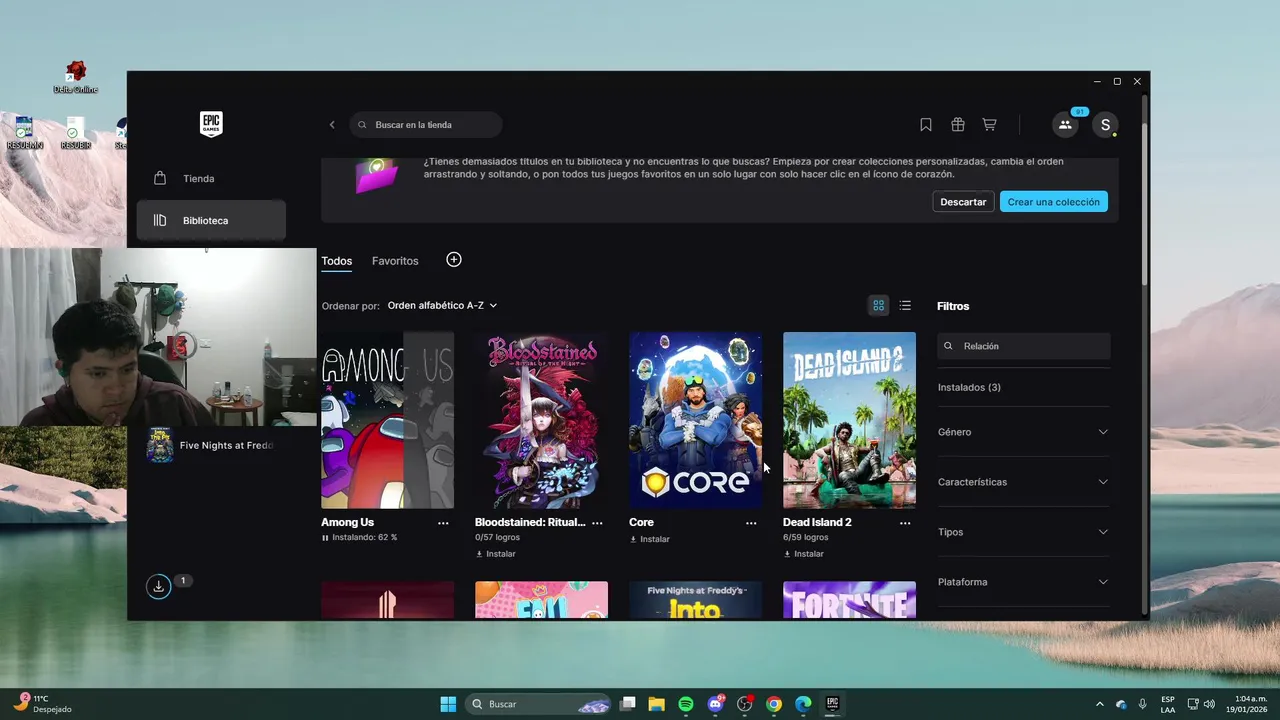The image size is (1280, 720).
Task: Open Discord from the taskbar
Action: 715,704
